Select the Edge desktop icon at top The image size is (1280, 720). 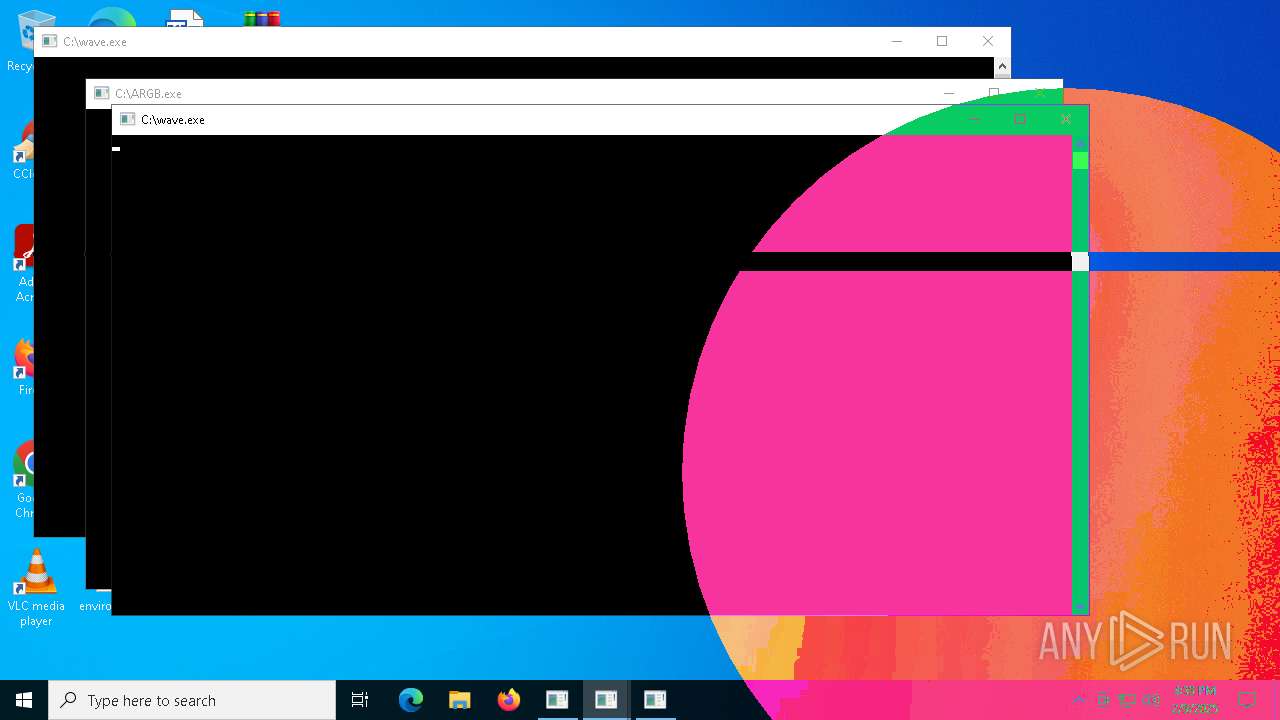(112, 16)
